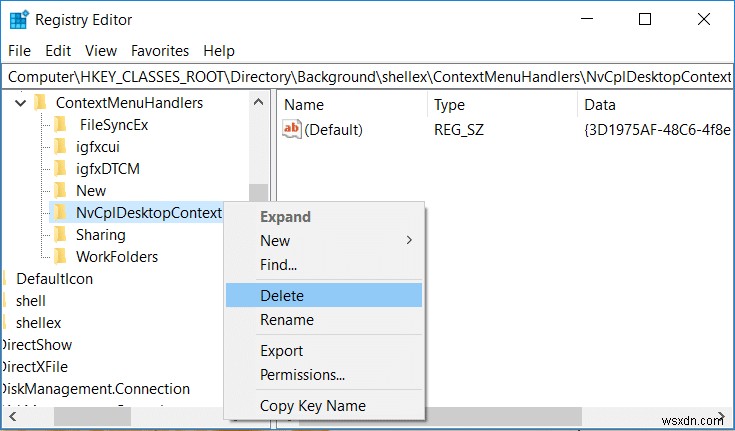
Task: Click the New key folder icon
Action: (x=61, y=191)
